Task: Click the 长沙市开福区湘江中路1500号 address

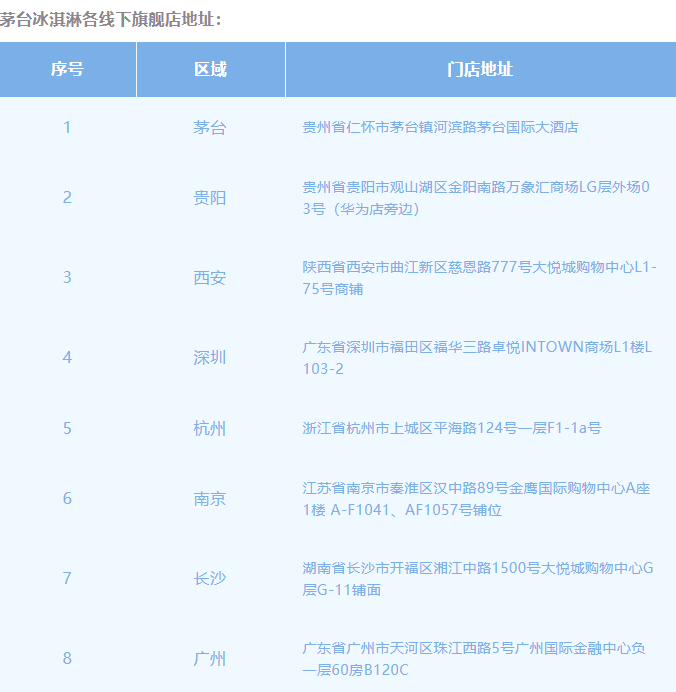Action: [478, 579]
